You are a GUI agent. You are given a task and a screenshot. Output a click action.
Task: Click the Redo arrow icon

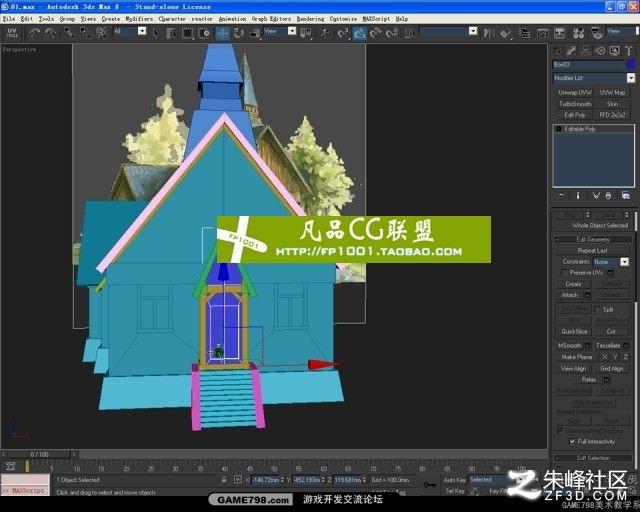click(51, 33)
